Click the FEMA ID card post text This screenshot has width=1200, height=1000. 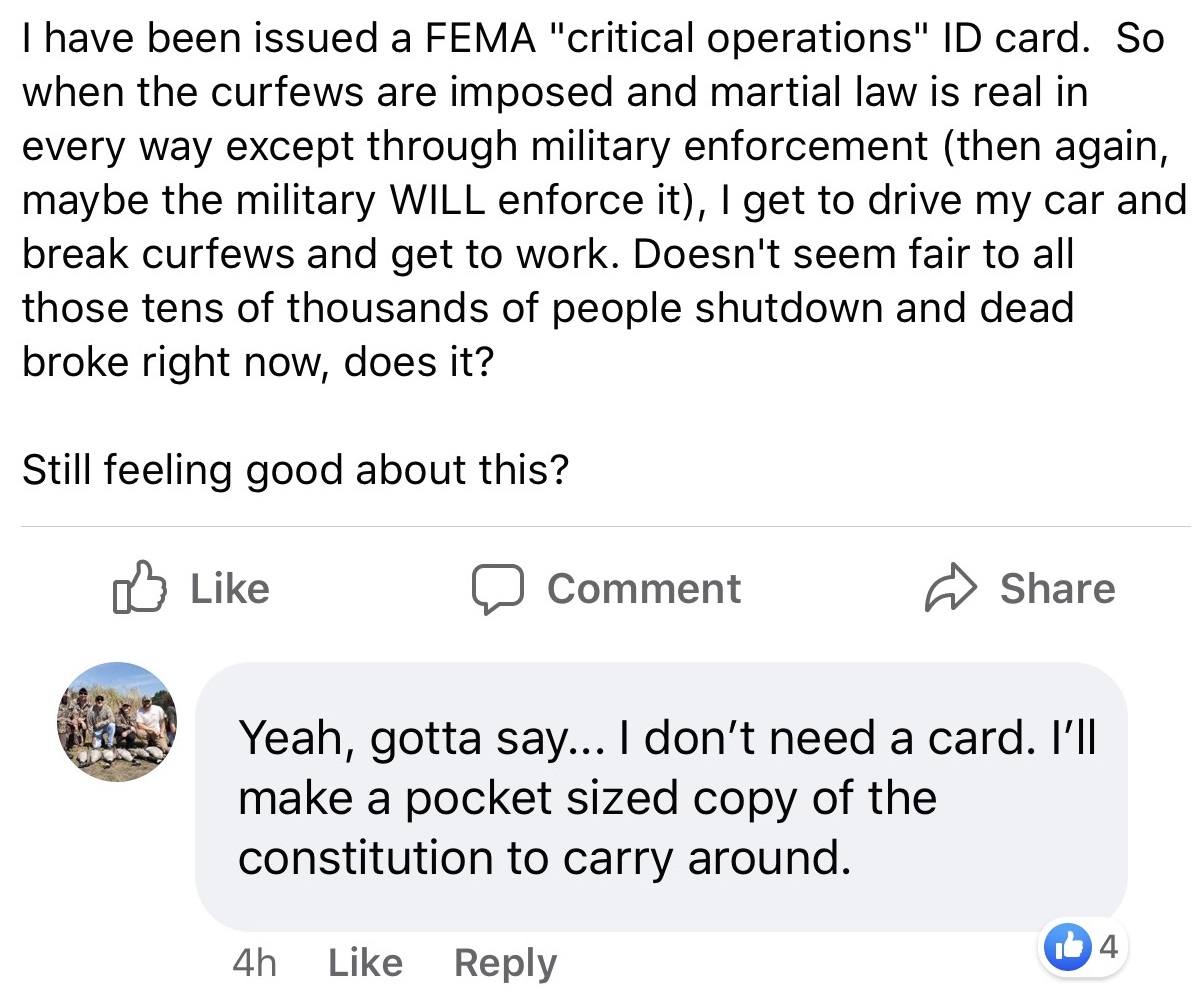600,200
